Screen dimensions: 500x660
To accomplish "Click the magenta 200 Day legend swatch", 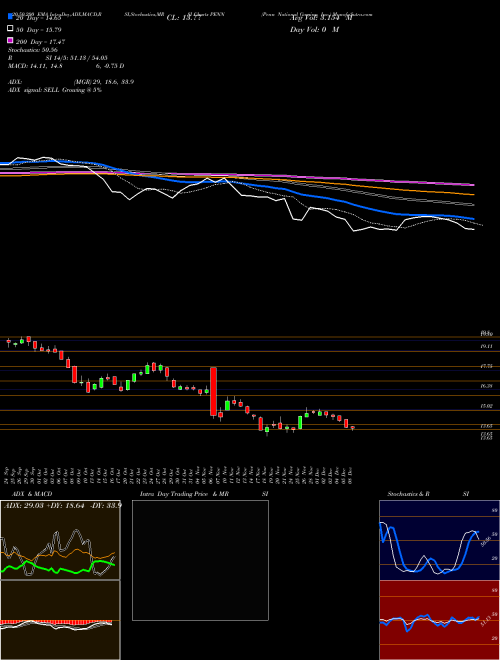I will point(11,41).
